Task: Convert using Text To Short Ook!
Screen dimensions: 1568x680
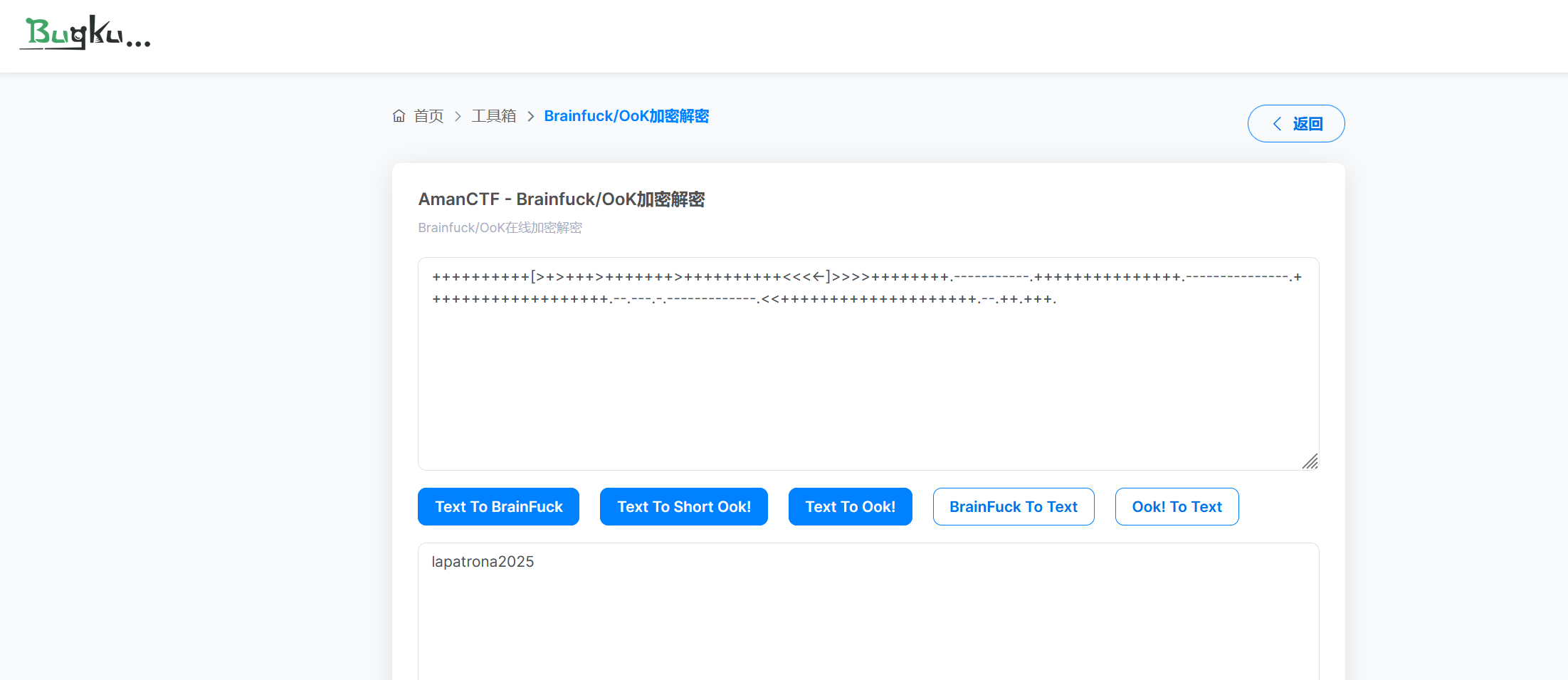Action: (683, 507)
